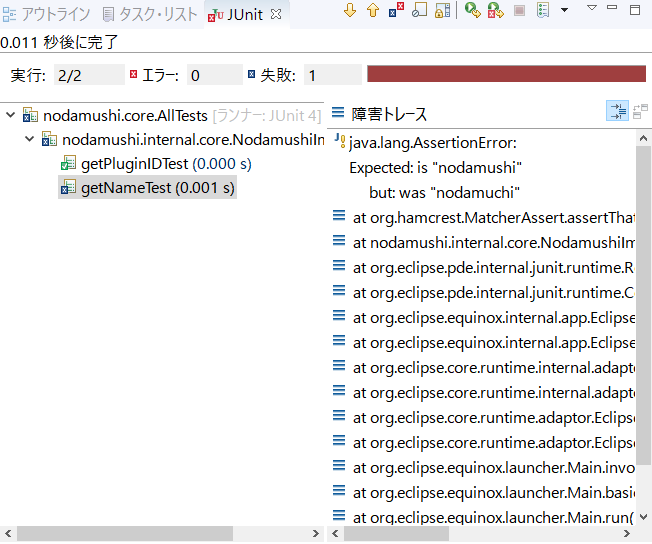Maximize the JUnit view

tap(635, 10)
